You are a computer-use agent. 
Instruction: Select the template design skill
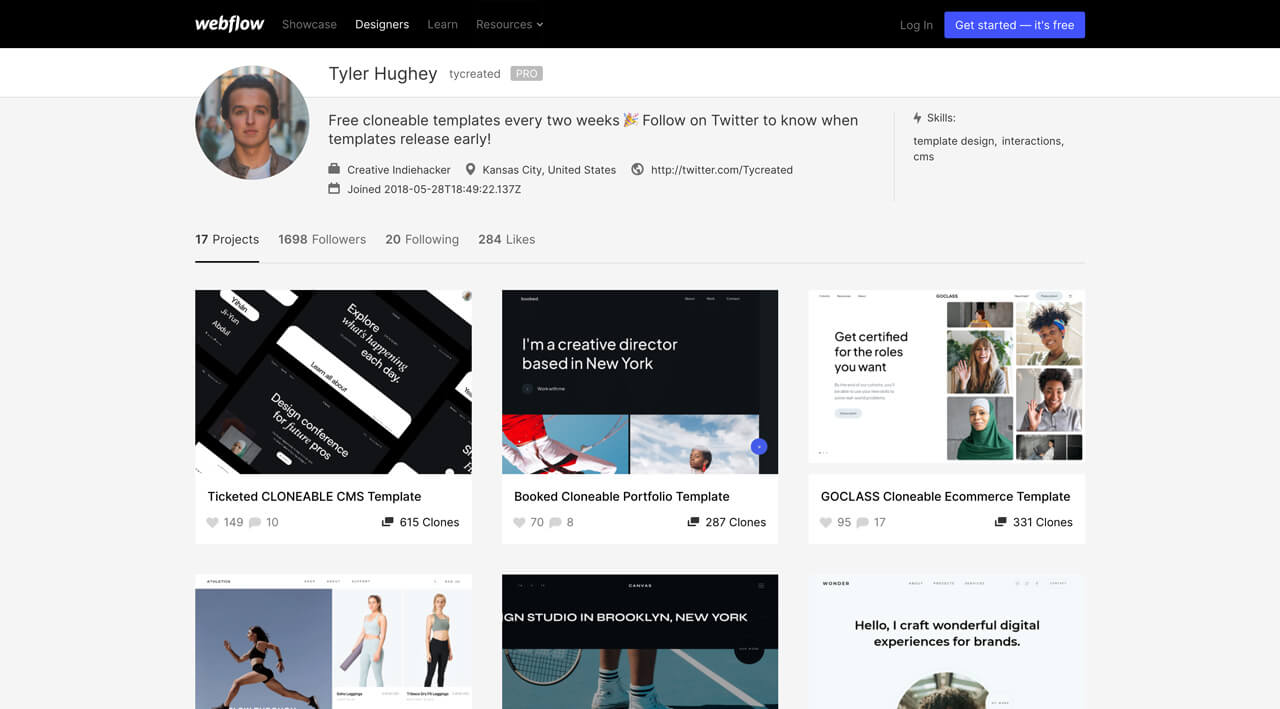954,141
